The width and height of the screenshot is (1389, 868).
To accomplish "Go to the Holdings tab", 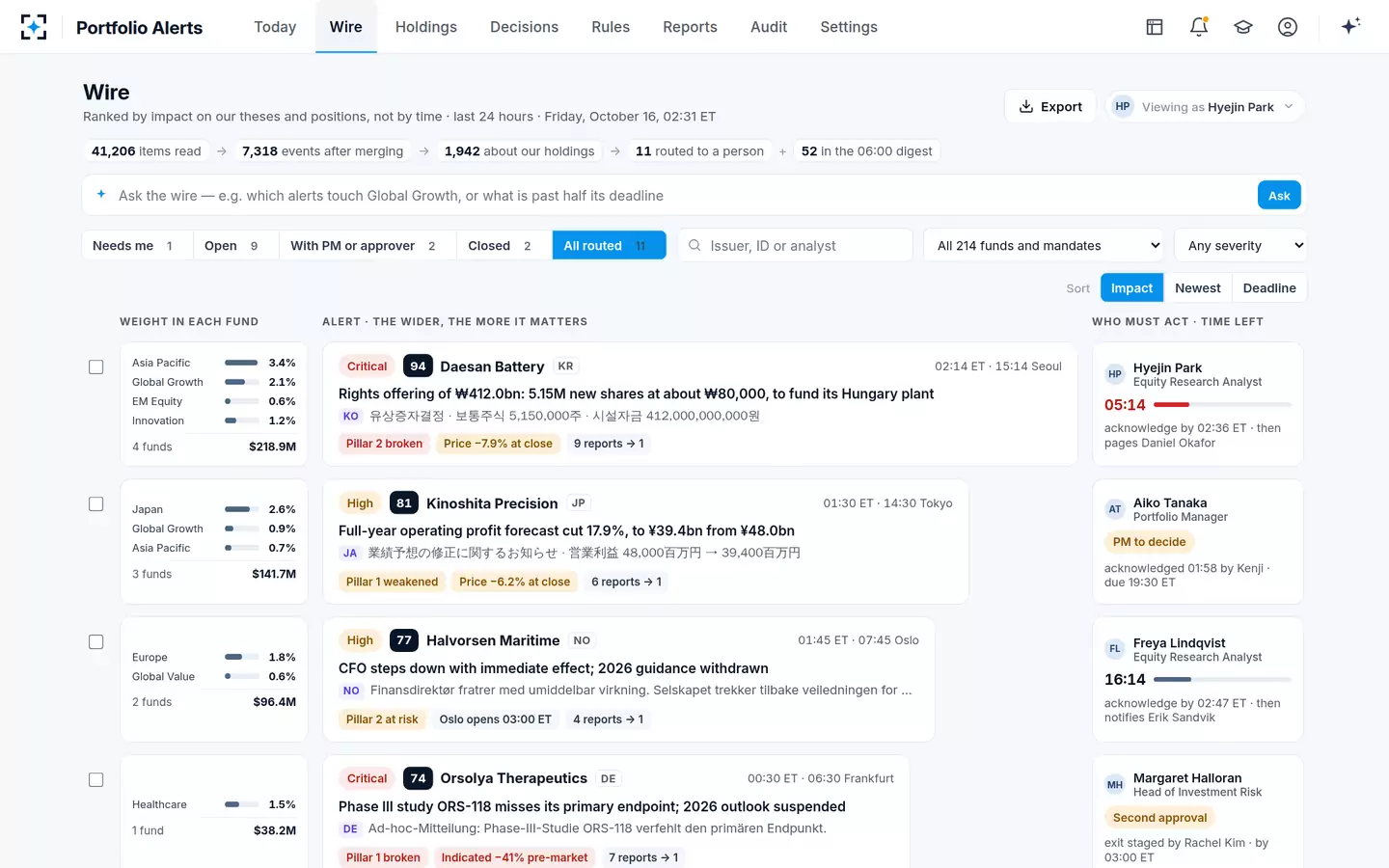I will [x=426, y=27].
